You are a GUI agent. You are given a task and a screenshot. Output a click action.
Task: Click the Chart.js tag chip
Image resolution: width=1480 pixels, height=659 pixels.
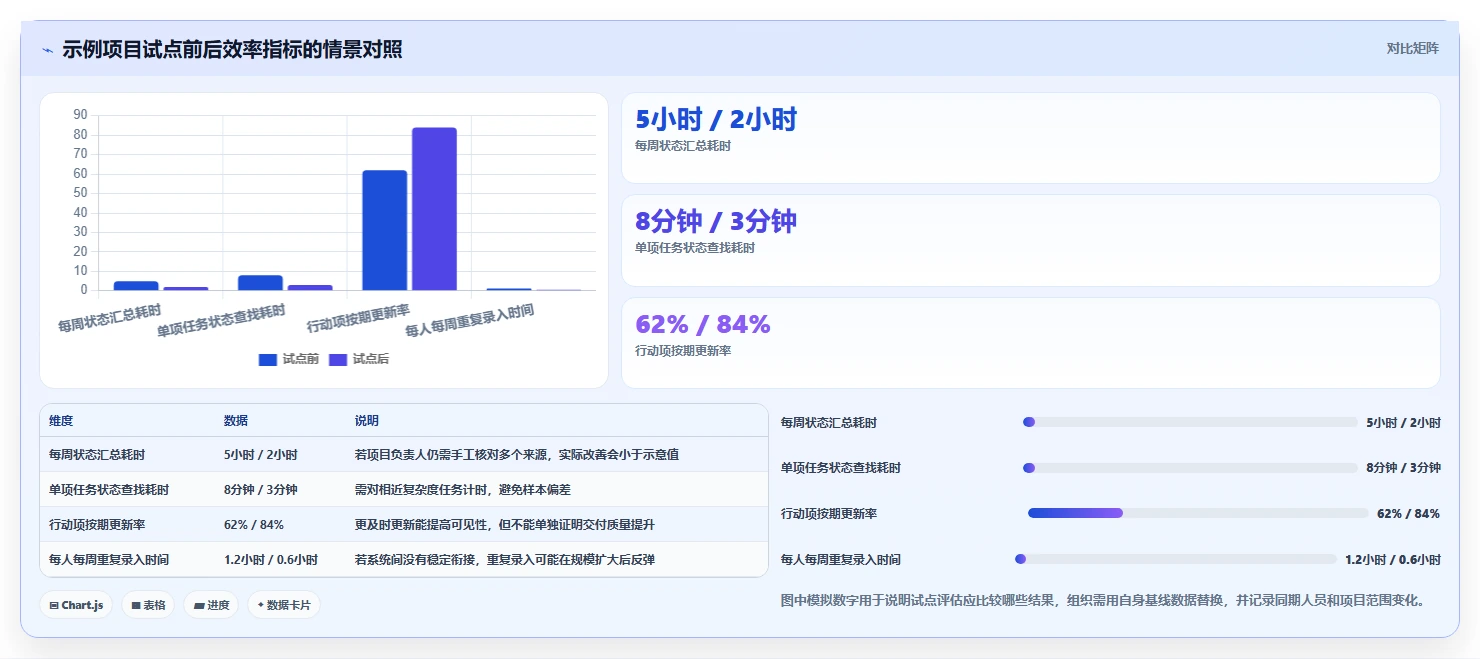click(76, 605)
